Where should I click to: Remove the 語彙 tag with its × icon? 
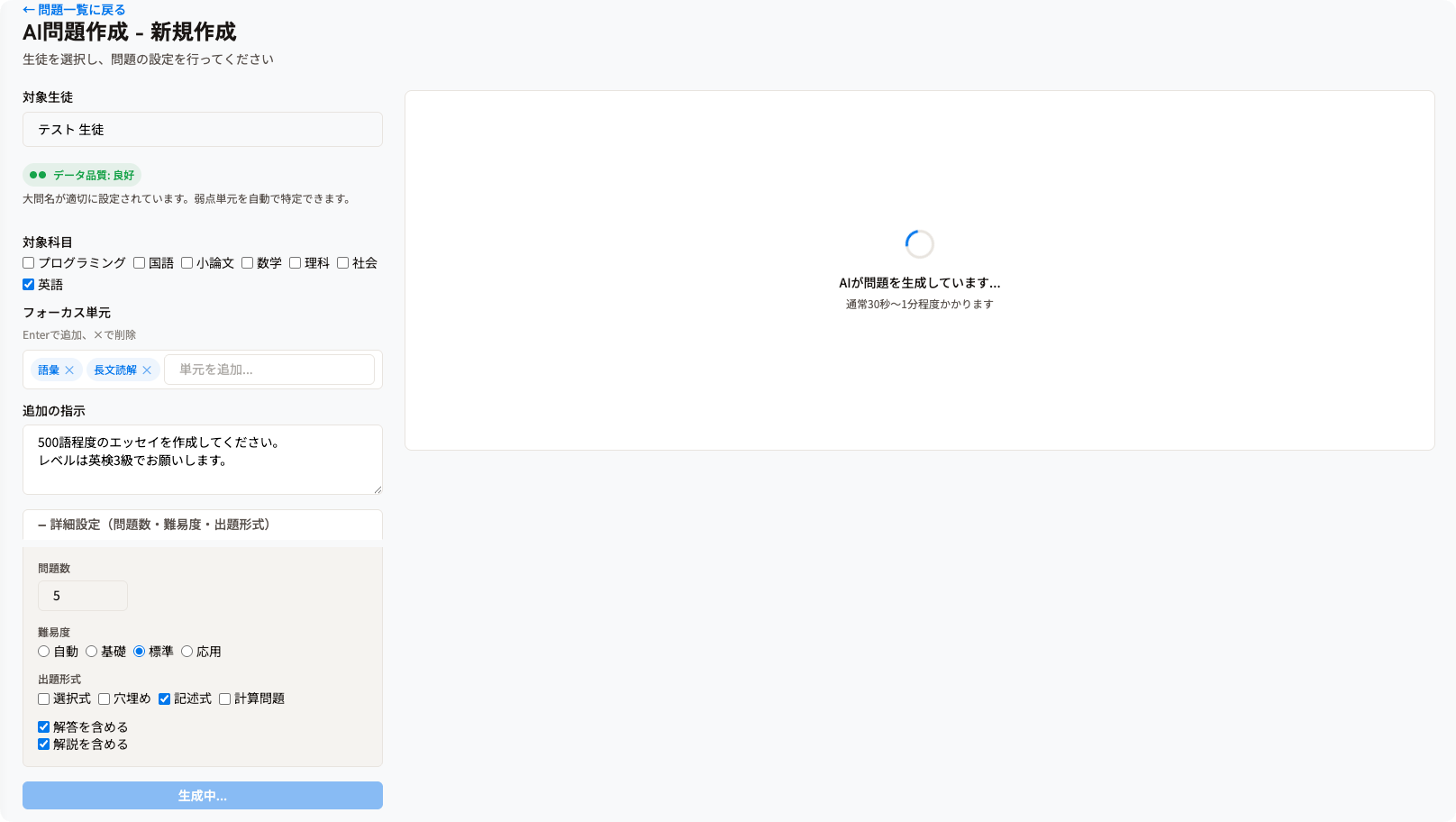[x=69, y=370]
